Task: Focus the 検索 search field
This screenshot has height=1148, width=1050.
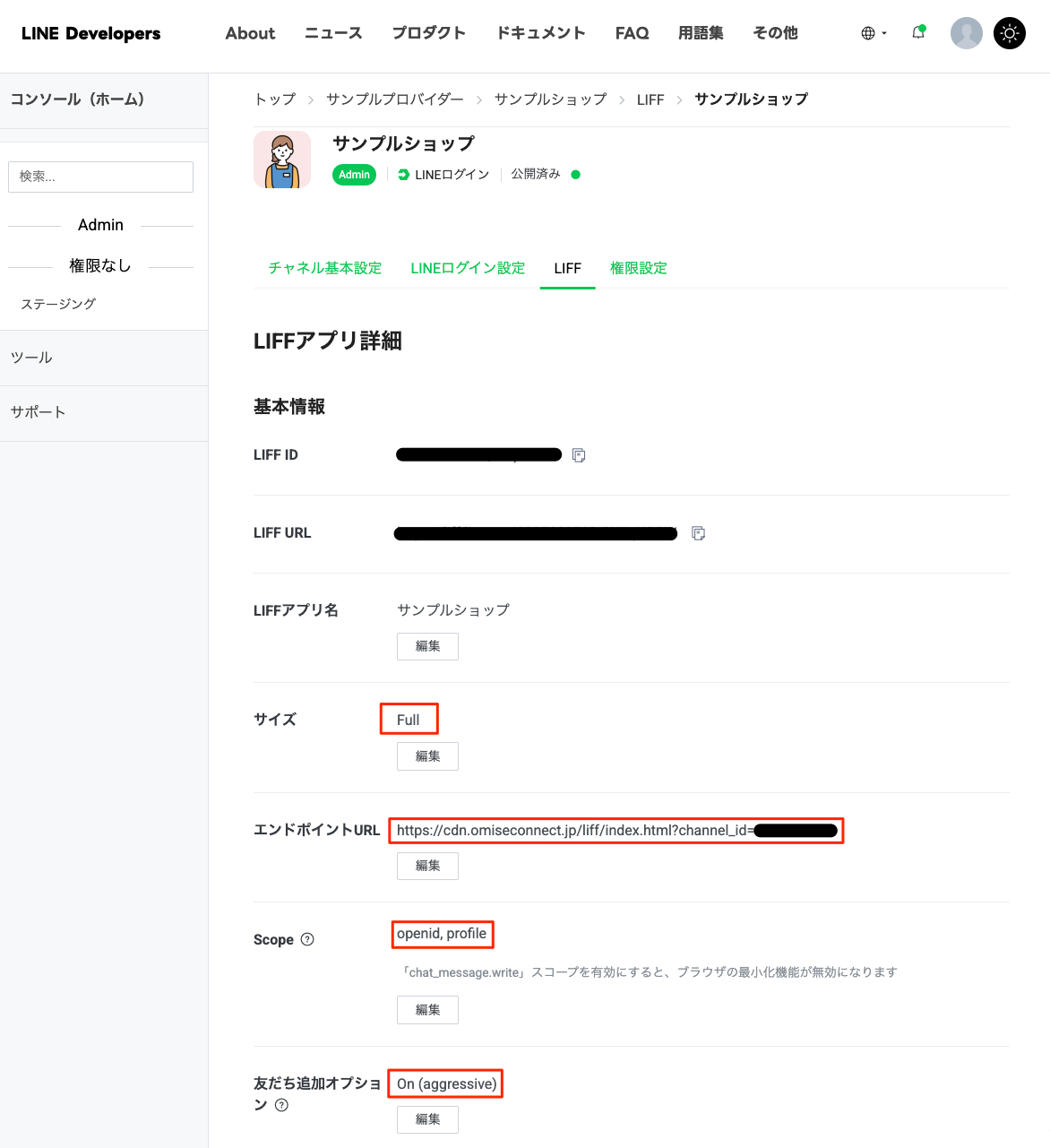Action: coord(100,177)
